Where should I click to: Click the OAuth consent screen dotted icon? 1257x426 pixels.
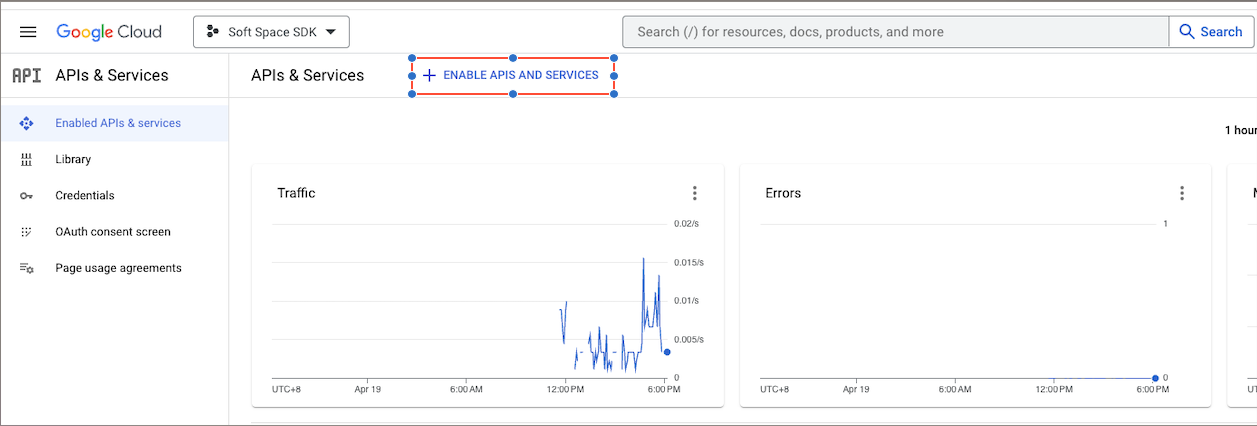coord(27,232)
